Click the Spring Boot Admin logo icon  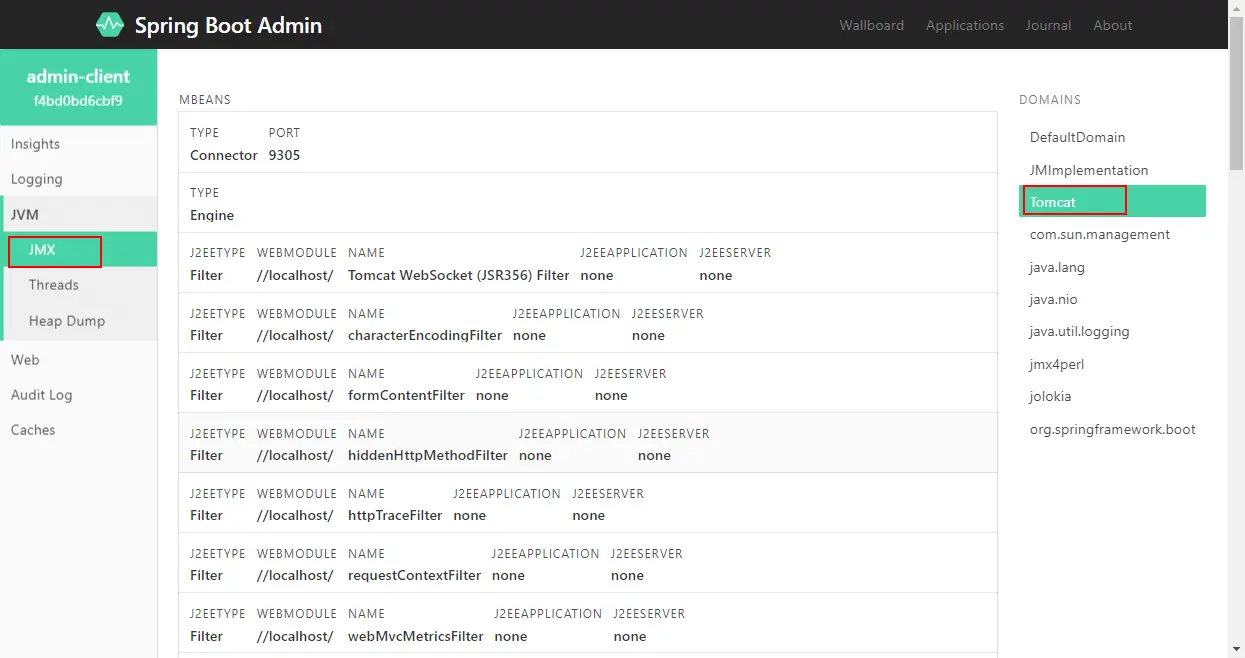(110, 25)
